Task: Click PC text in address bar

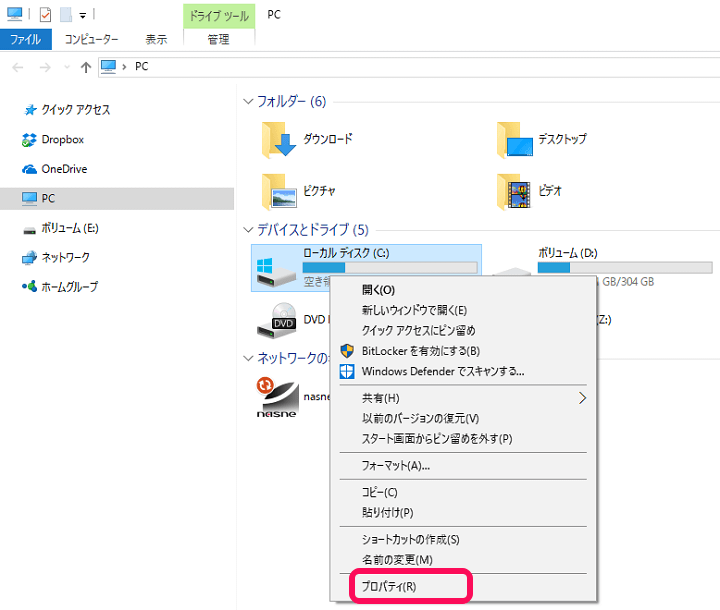Action: point(141,67)
